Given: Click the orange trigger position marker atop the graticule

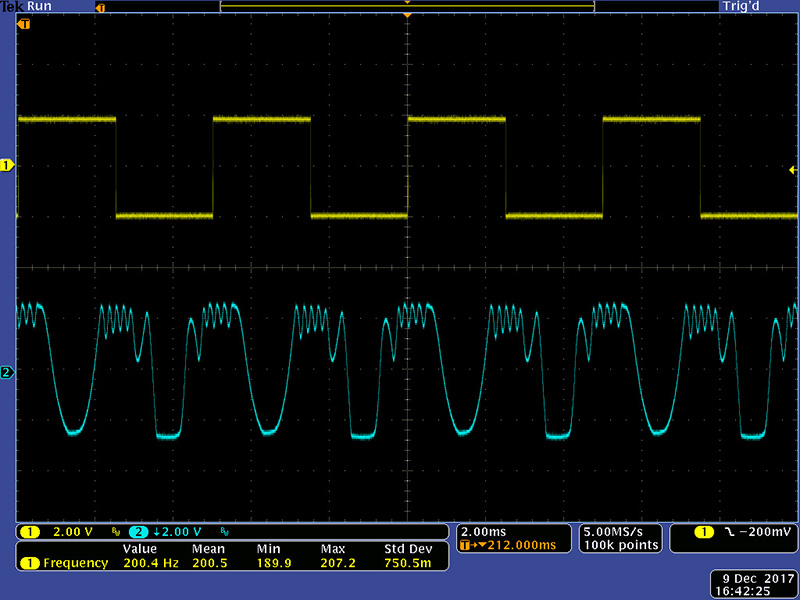Looking at the screenshot, I should (x=407, y=17).
